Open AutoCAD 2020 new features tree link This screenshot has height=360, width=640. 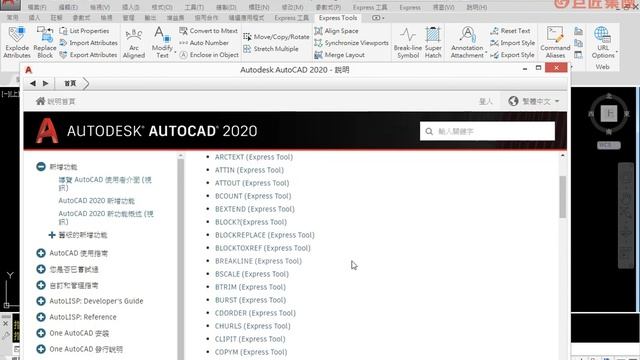(x=96, y=201)
